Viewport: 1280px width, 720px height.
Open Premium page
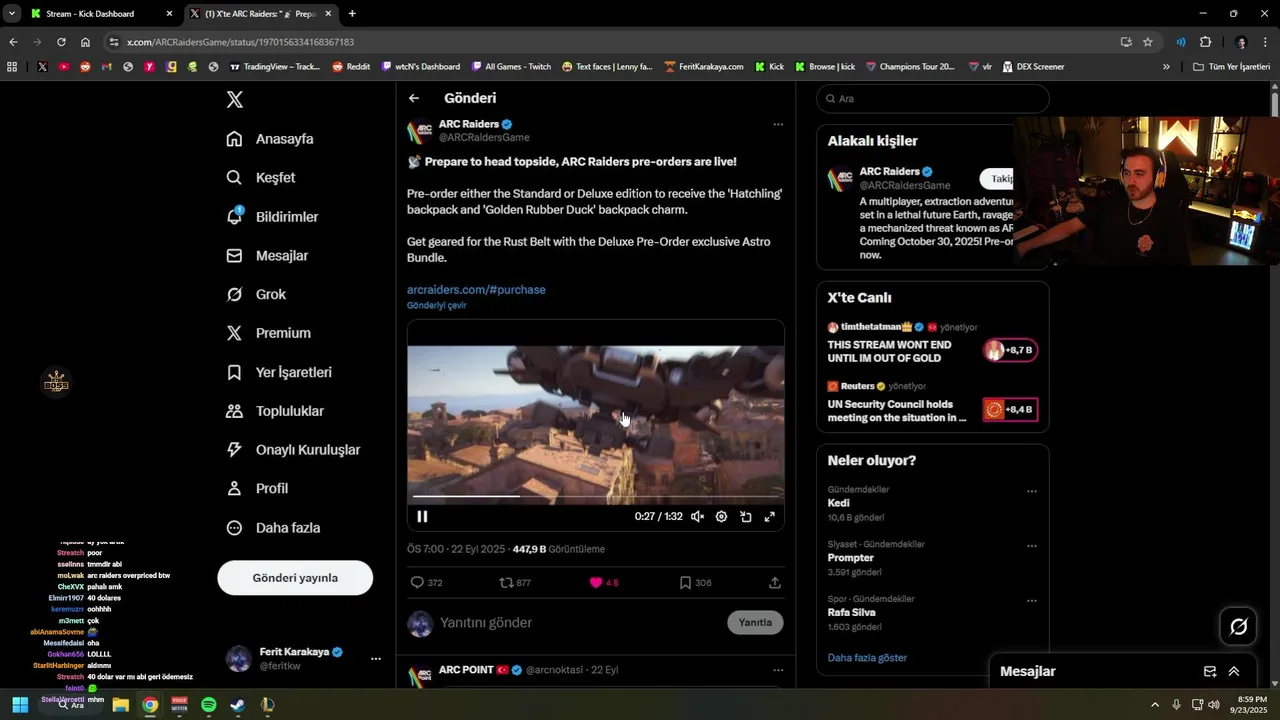268,333
